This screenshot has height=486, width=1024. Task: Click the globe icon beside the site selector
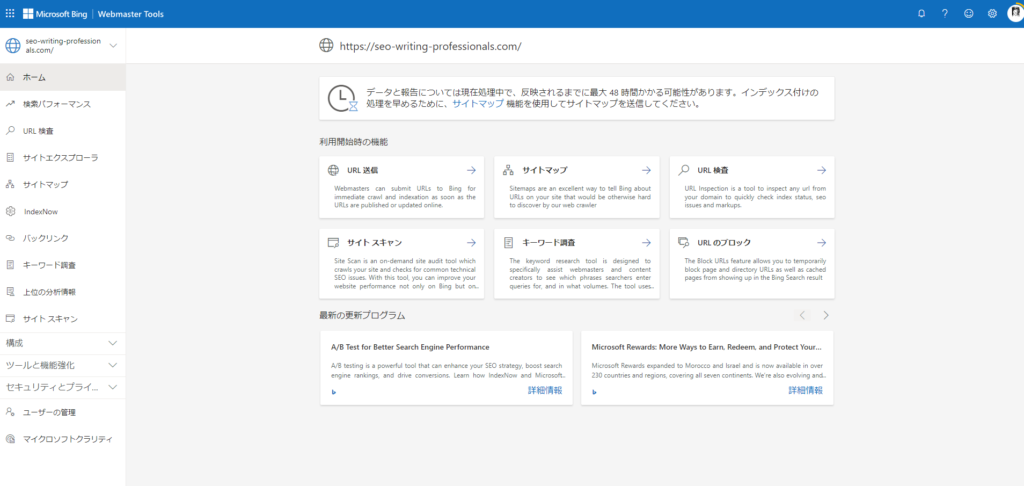click(x=12, y=45)
